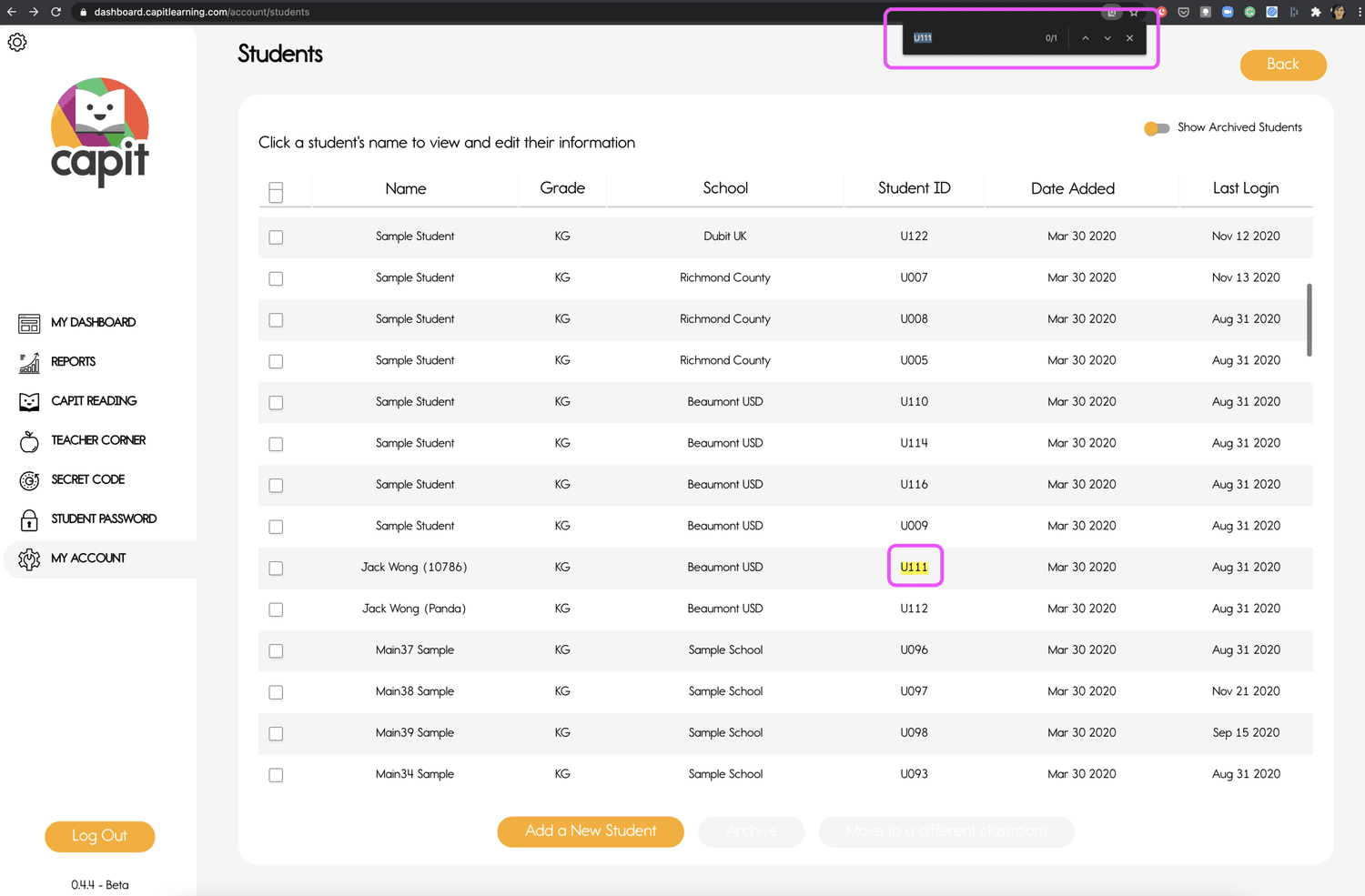Open Secret Code page
Viewport: 1365px width, 896px height.
click(87, 479)
